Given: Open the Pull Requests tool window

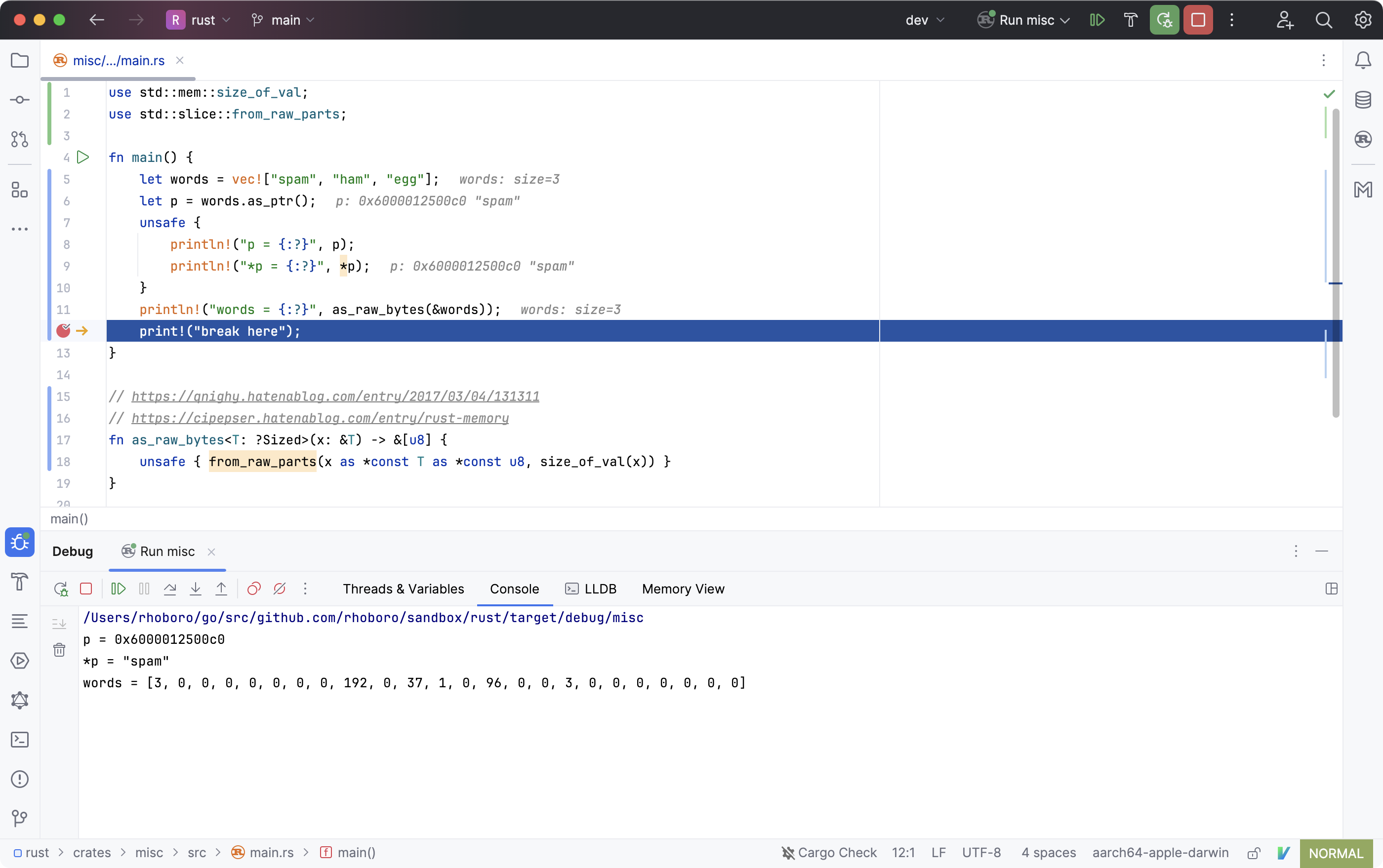Looking at the screenshot, I should pyautogui.click(x=20, y=139).
